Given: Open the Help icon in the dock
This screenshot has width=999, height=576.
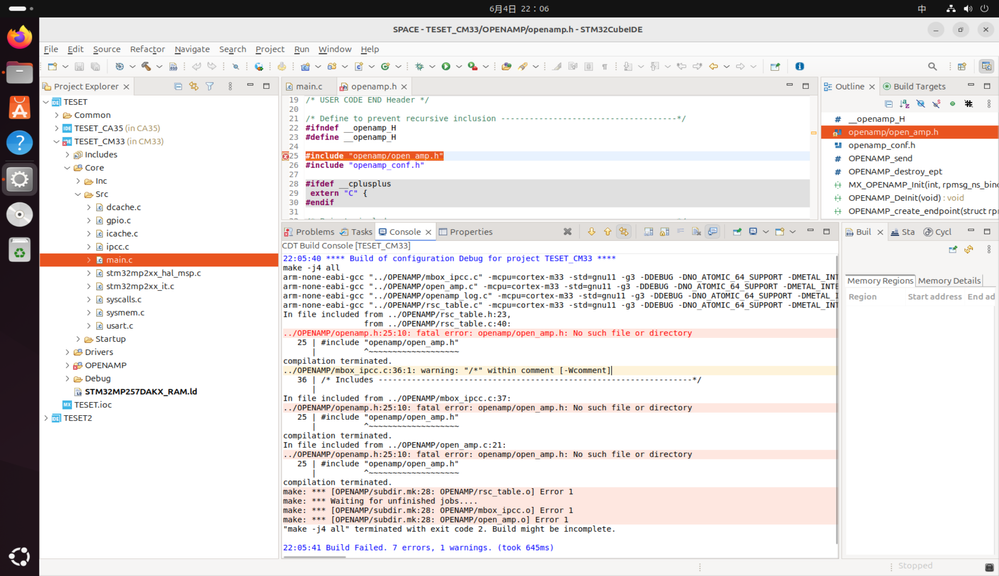Looking at the screenshot, I should [x=19, y=143].
